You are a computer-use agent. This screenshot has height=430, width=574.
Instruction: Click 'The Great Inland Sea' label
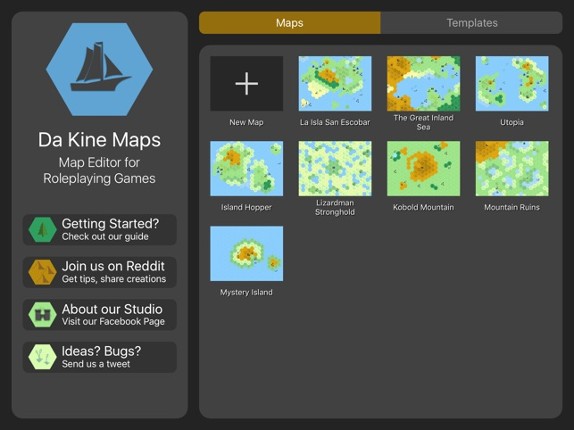point(424,122)
